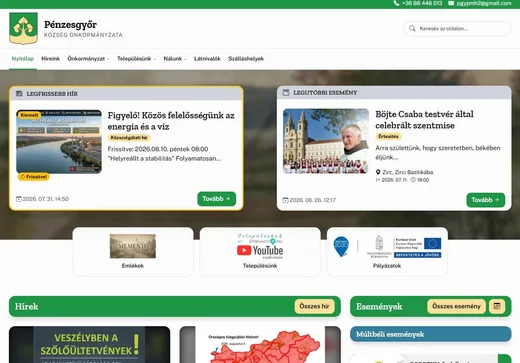Viewport: 520px width, 363px height.
Task: Click the +36 88 448 013 phone number
Action: click(422, 3)
